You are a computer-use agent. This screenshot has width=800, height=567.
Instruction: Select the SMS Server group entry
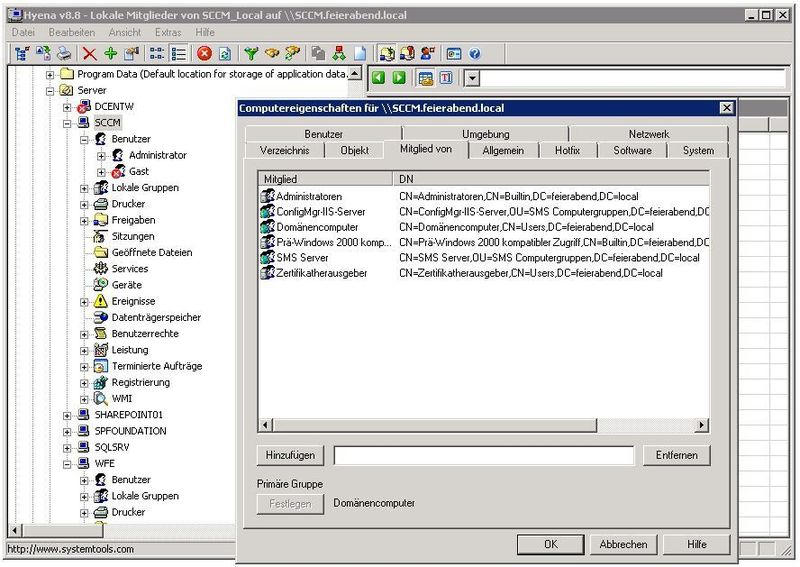pos(300,258)
